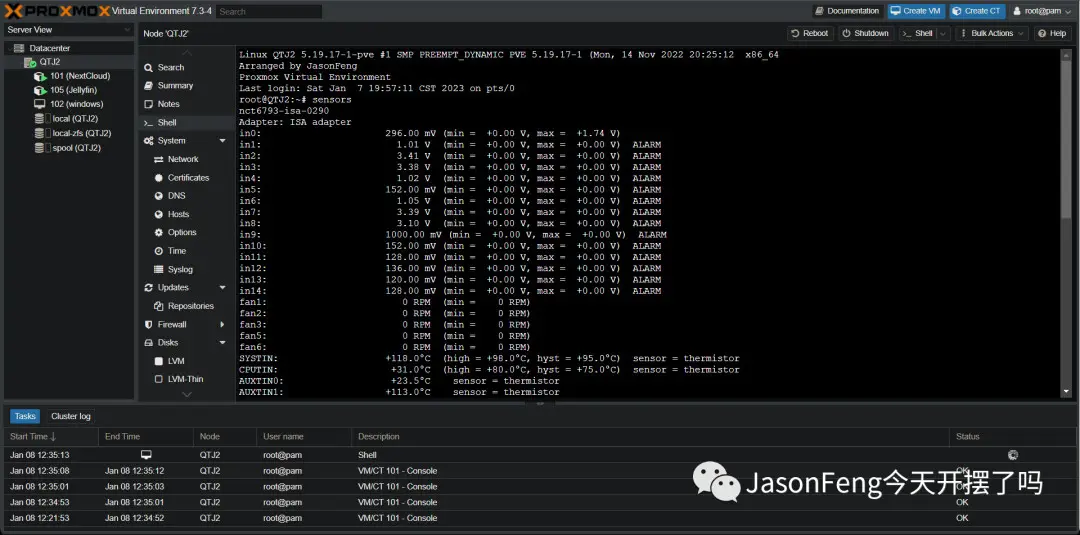Open the Hosts menu item
The image size is (1080, 535).
tap(178, 214)
